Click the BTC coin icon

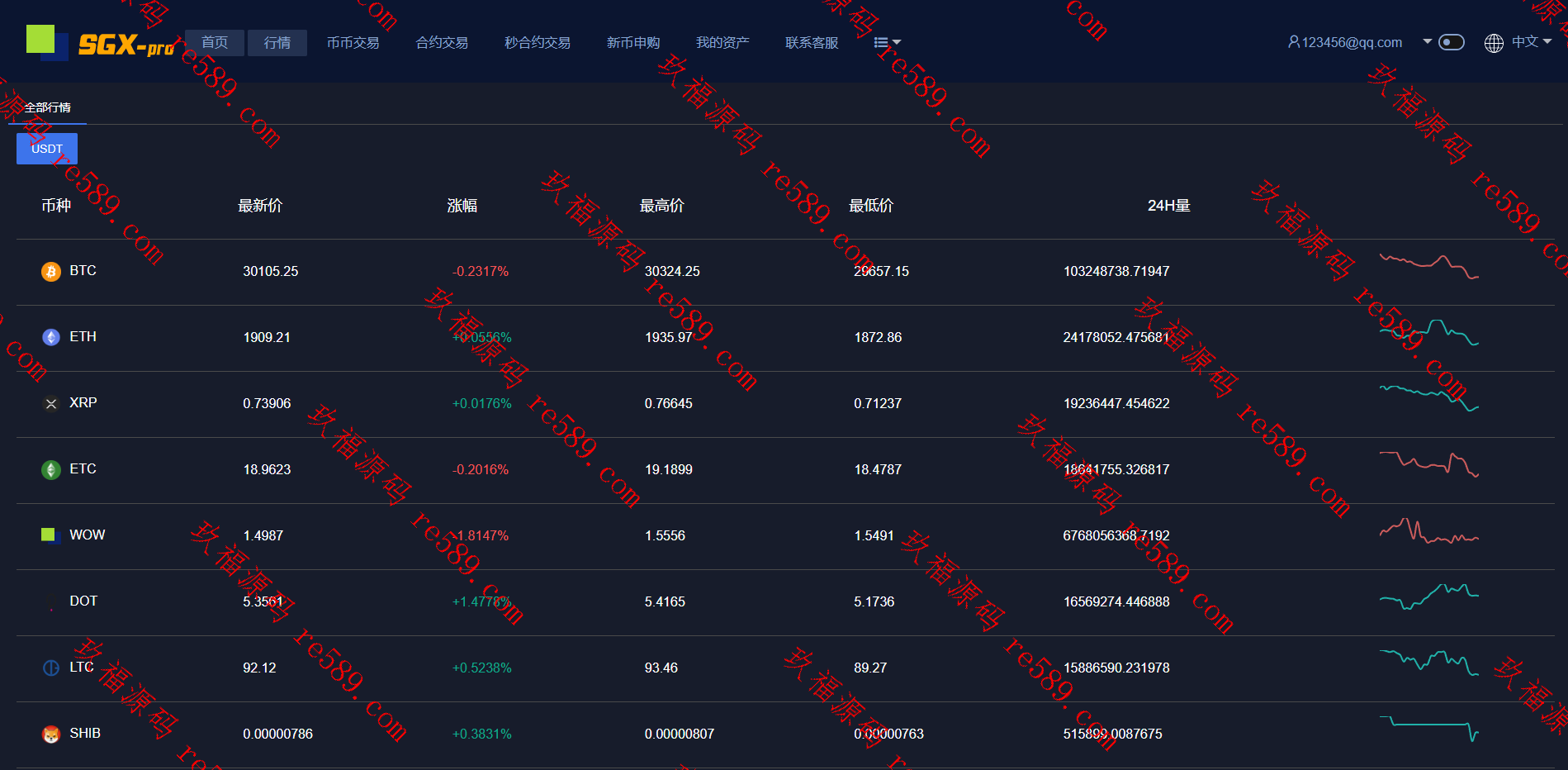[x=51, y=272]
